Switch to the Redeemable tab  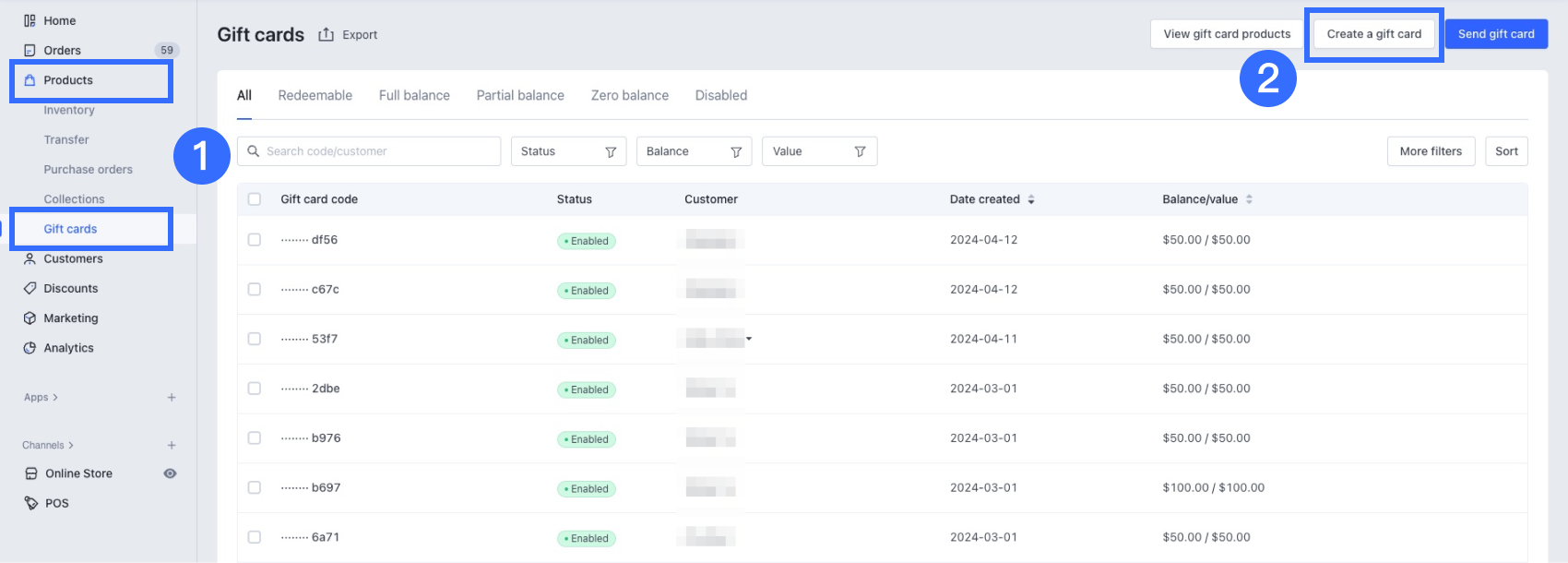click(x=315, y=95)
